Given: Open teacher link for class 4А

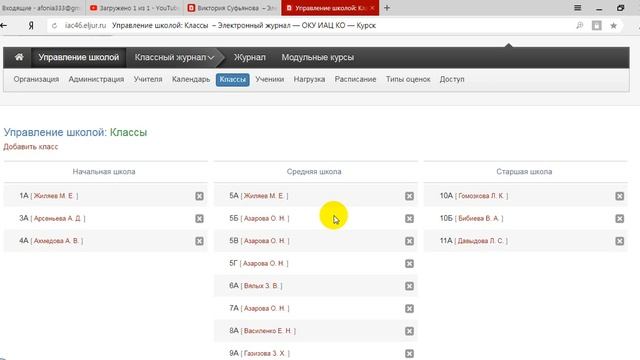Looking at the screenshot, I should pyautogui.click(x=56, y=241).
